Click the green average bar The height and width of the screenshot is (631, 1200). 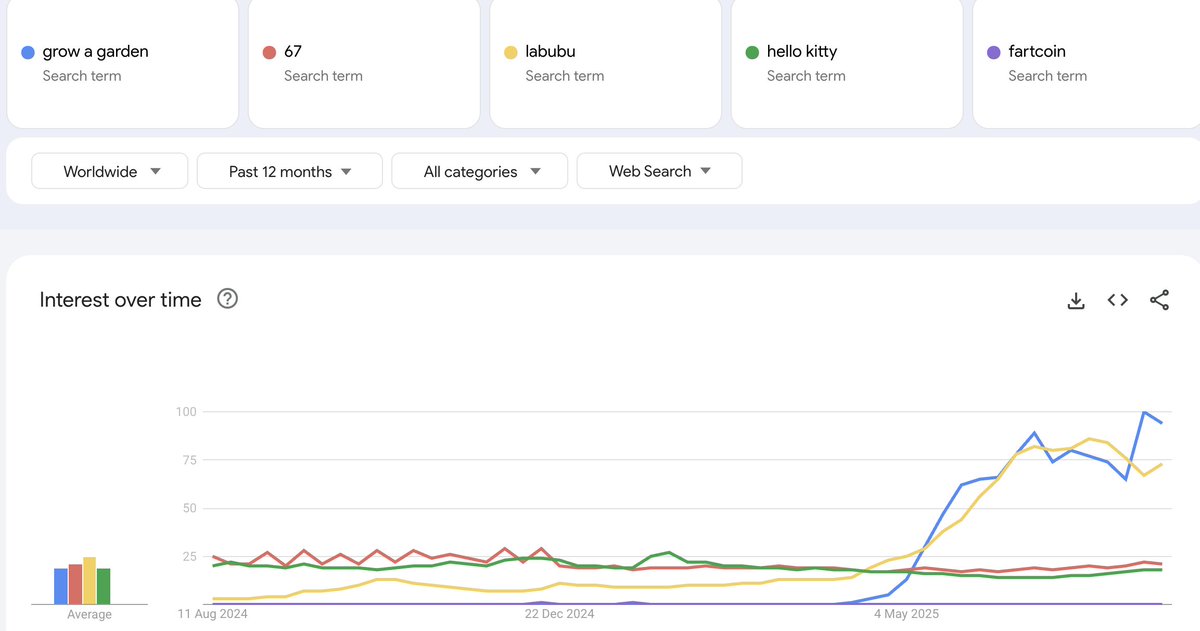coord(104,586)
